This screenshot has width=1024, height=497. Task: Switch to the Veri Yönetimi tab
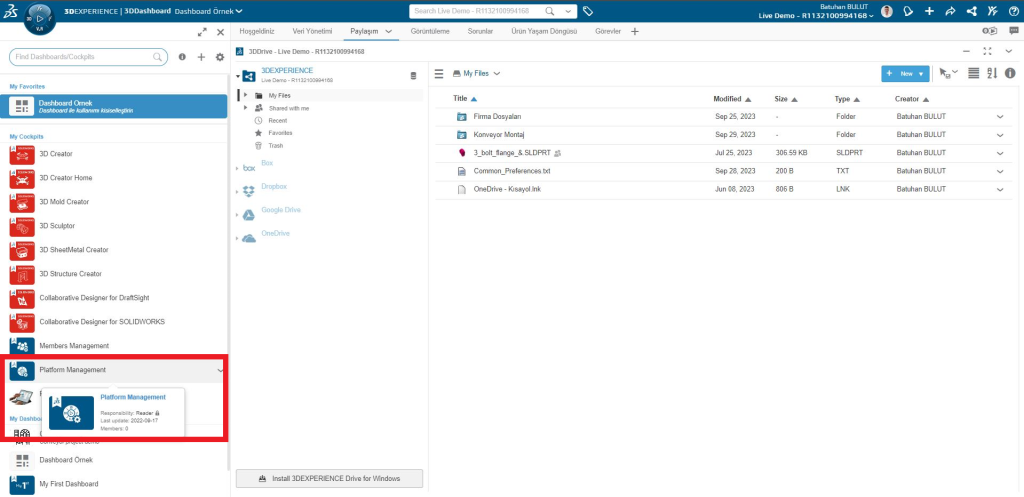pyautogui.click(x=312, y=31)
